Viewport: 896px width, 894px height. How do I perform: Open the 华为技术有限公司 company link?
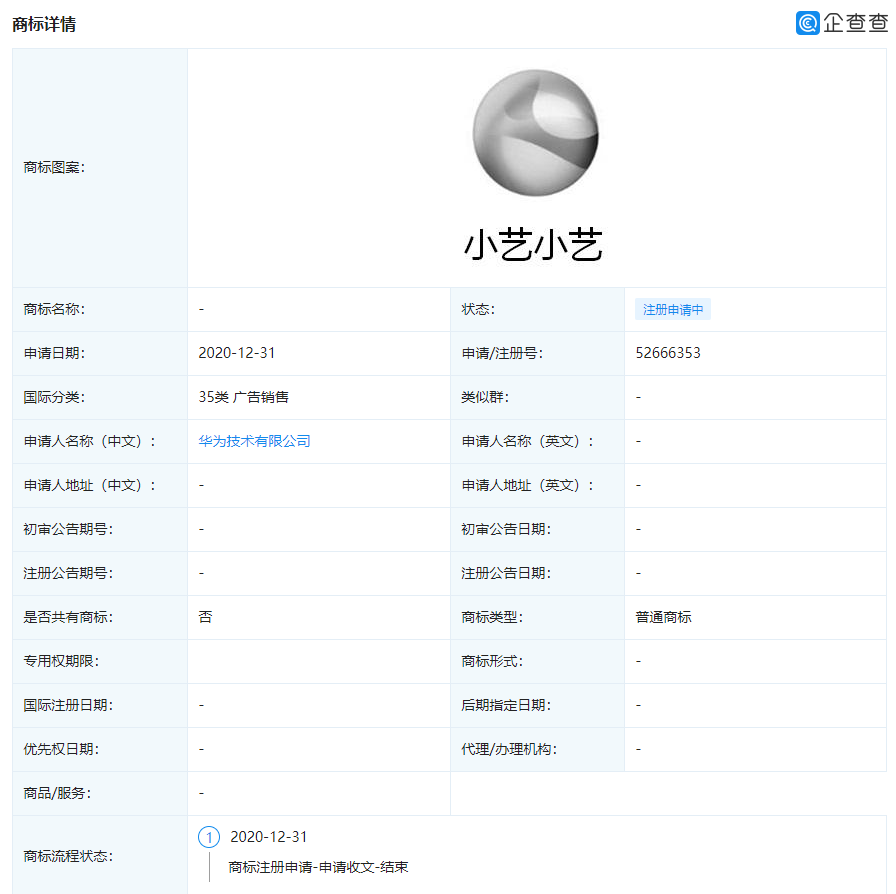[x=253, y=441]
